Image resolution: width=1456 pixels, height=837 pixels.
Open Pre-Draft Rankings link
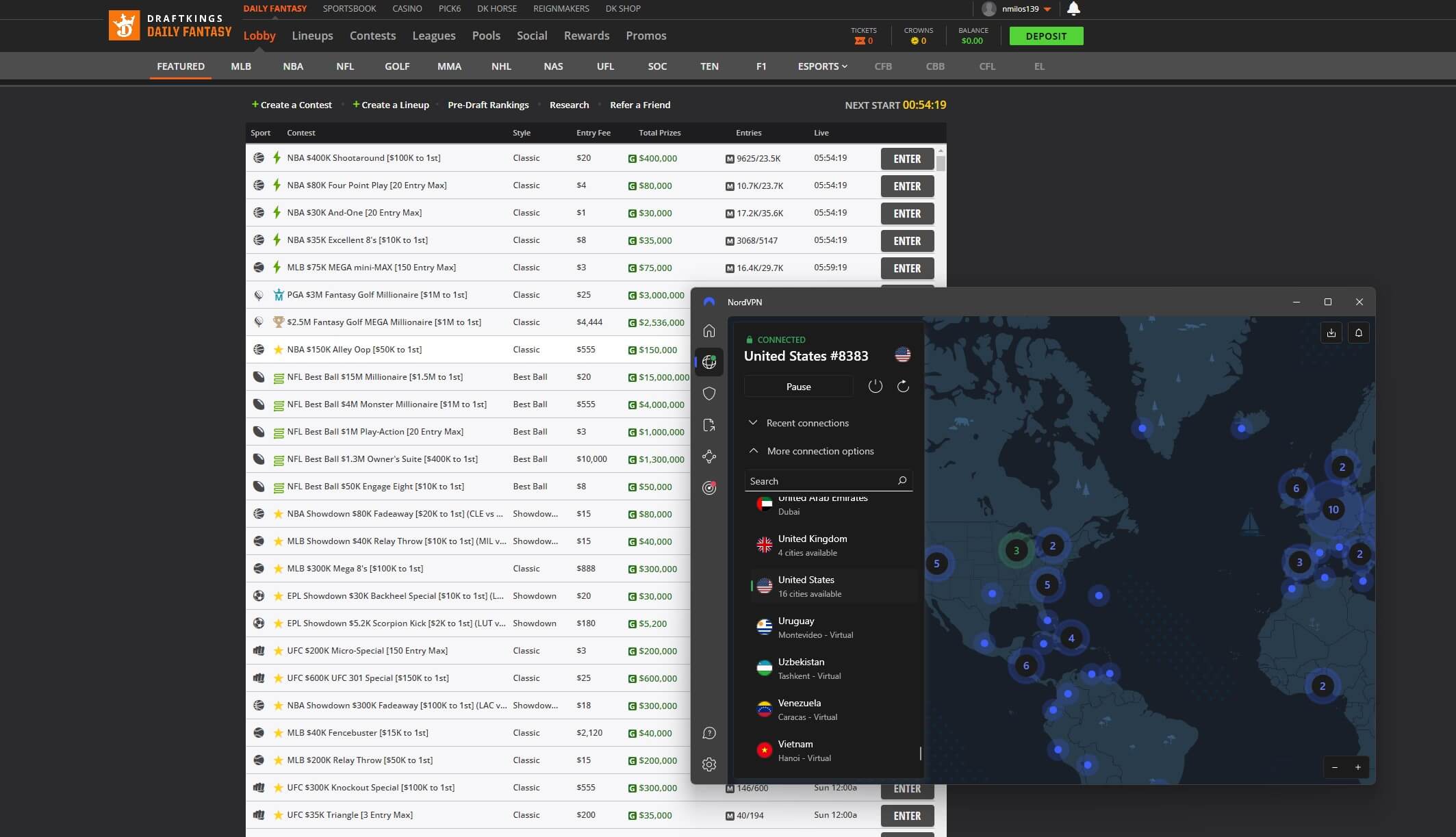click(x=488, y=105)
